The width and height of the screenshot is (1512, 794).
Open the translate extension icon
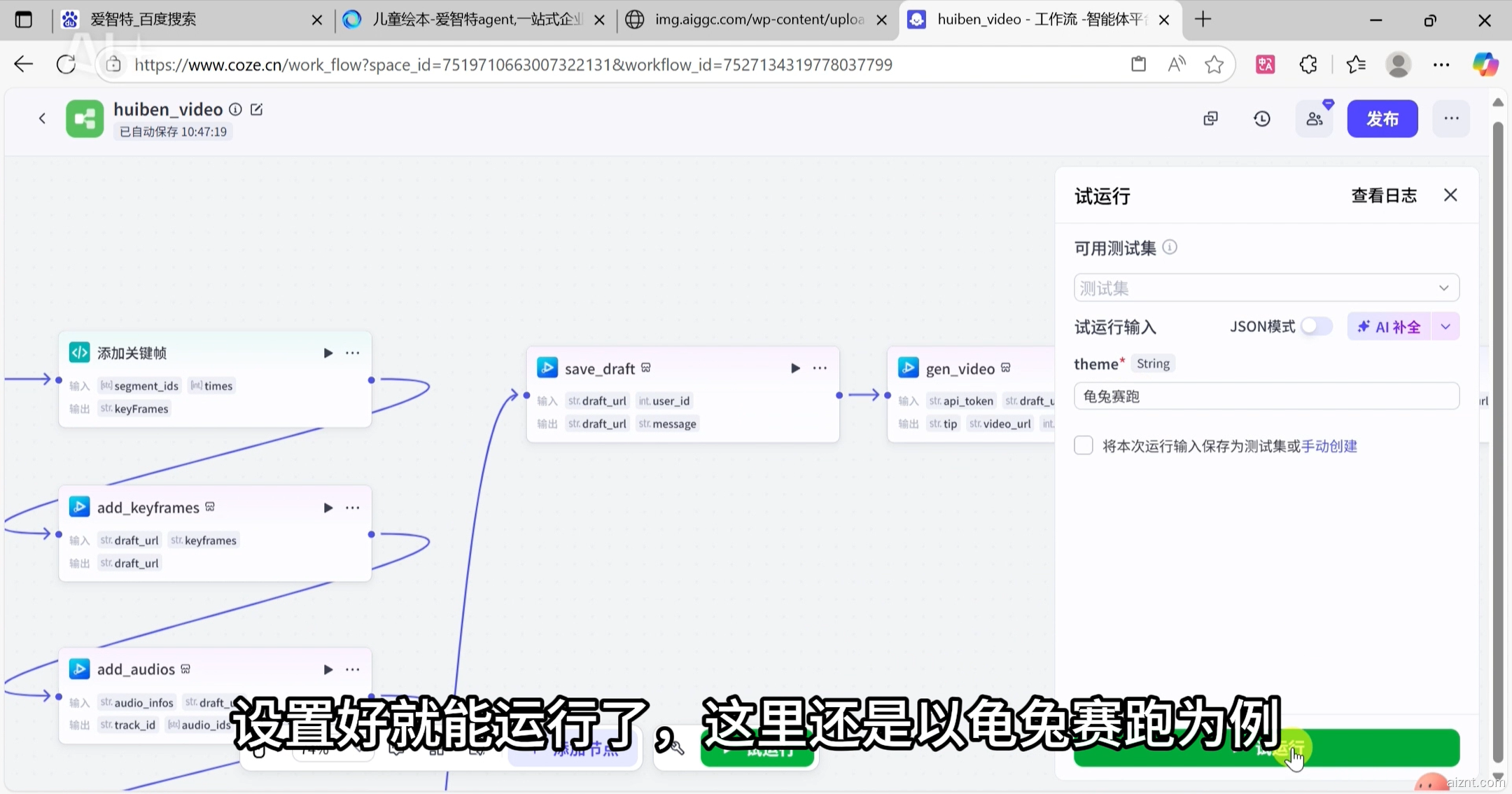click(x=1265, y=64)
